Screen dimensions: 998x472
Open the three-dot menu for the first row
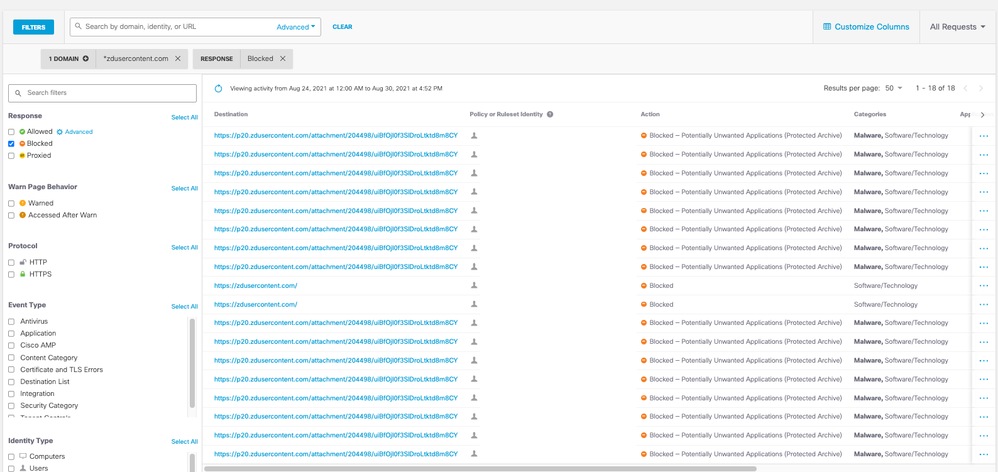coord(983,136)
